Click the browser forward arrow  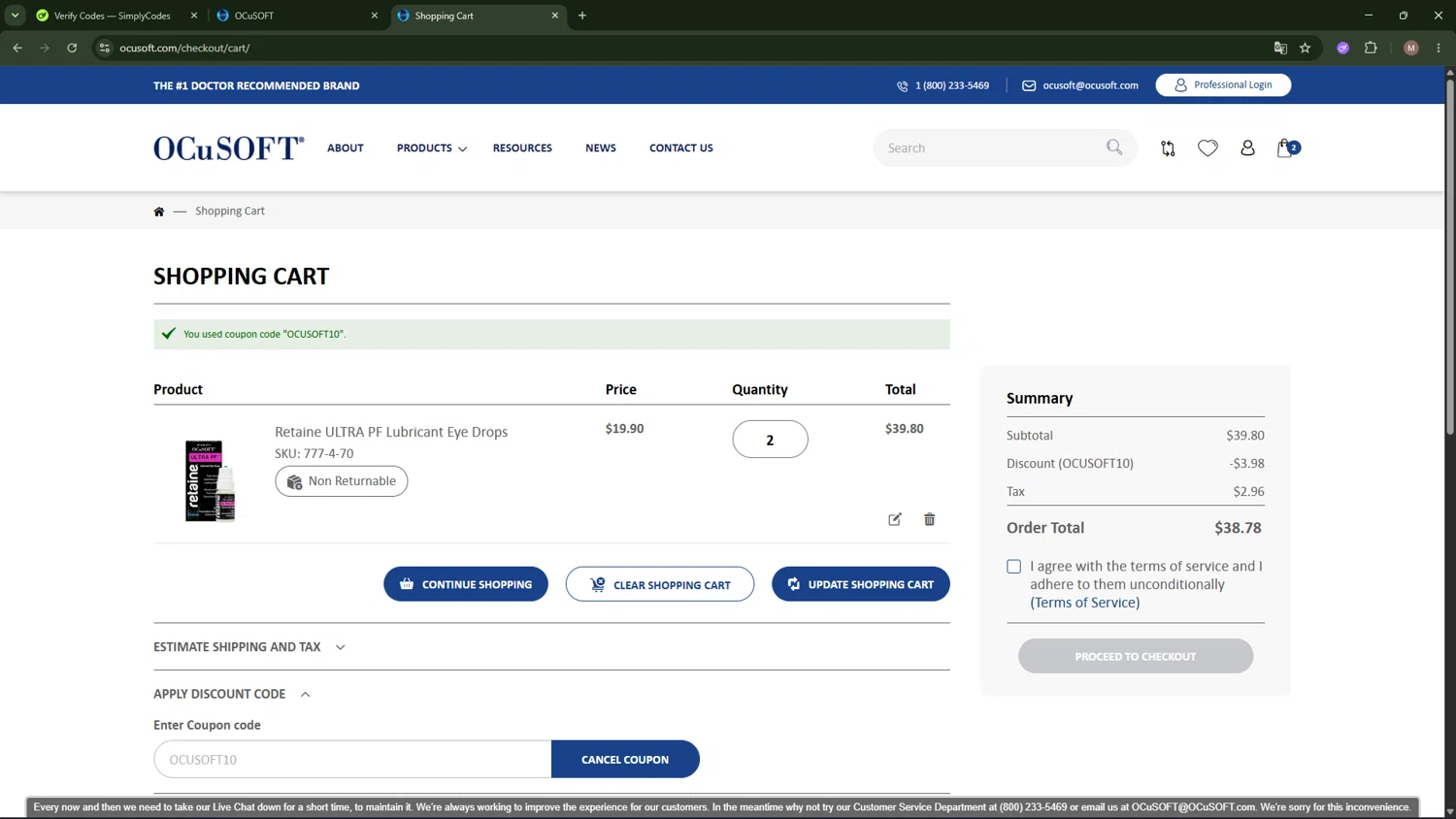click(45, 48)
